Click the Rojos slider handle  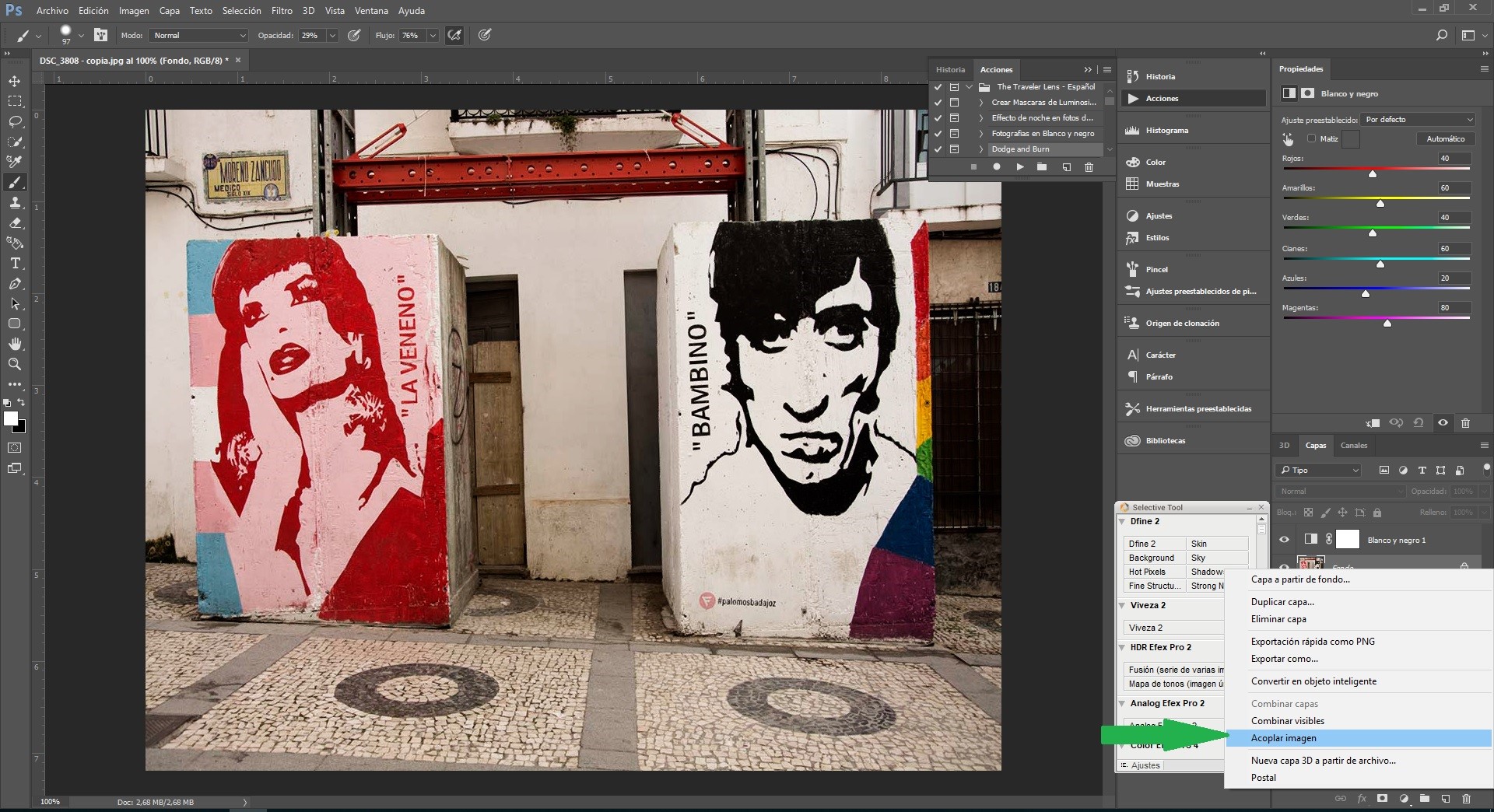click(1373, 173)
